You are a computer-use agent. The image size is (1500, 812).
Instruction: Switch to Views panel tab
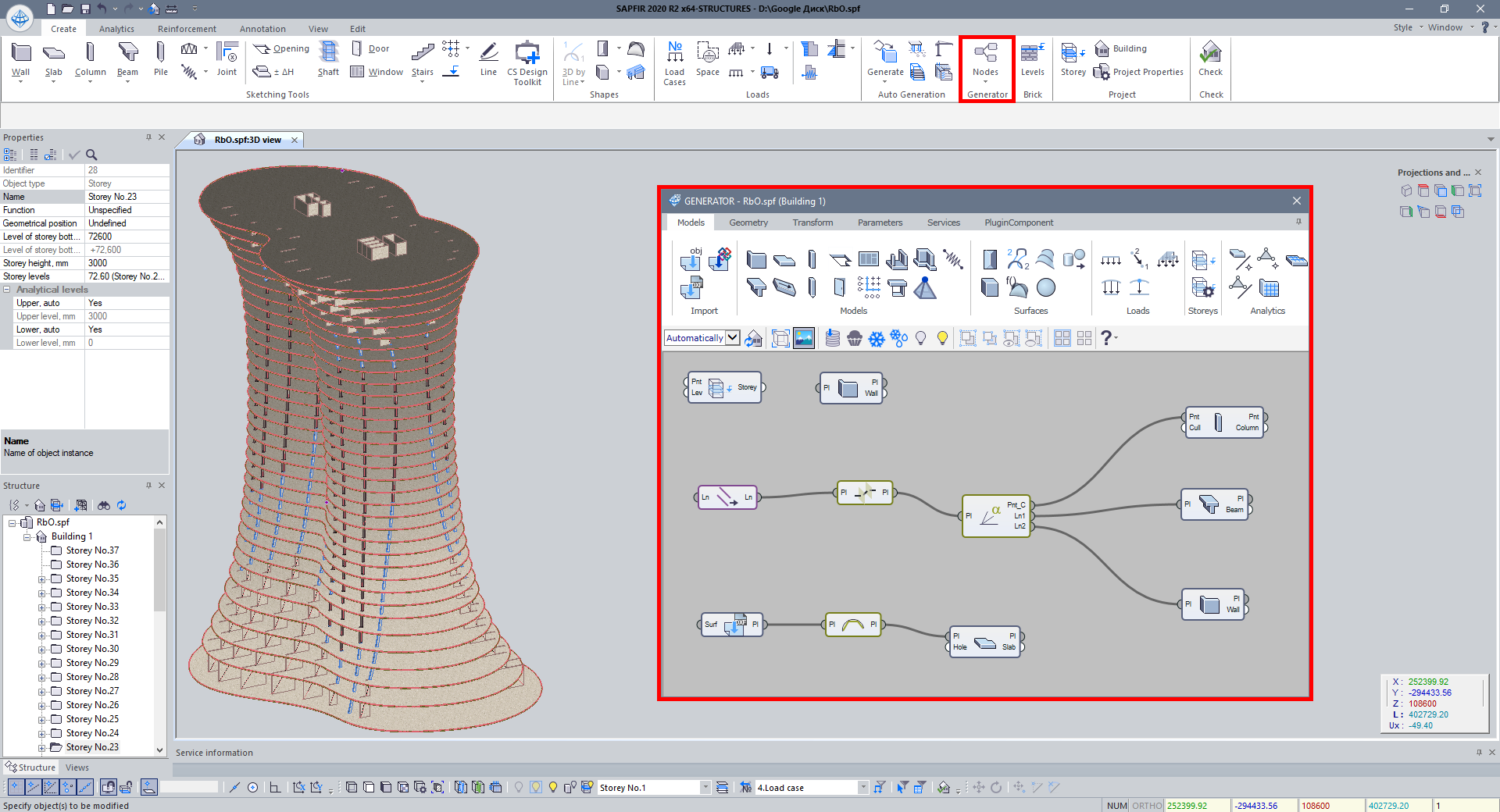(77, 767)
